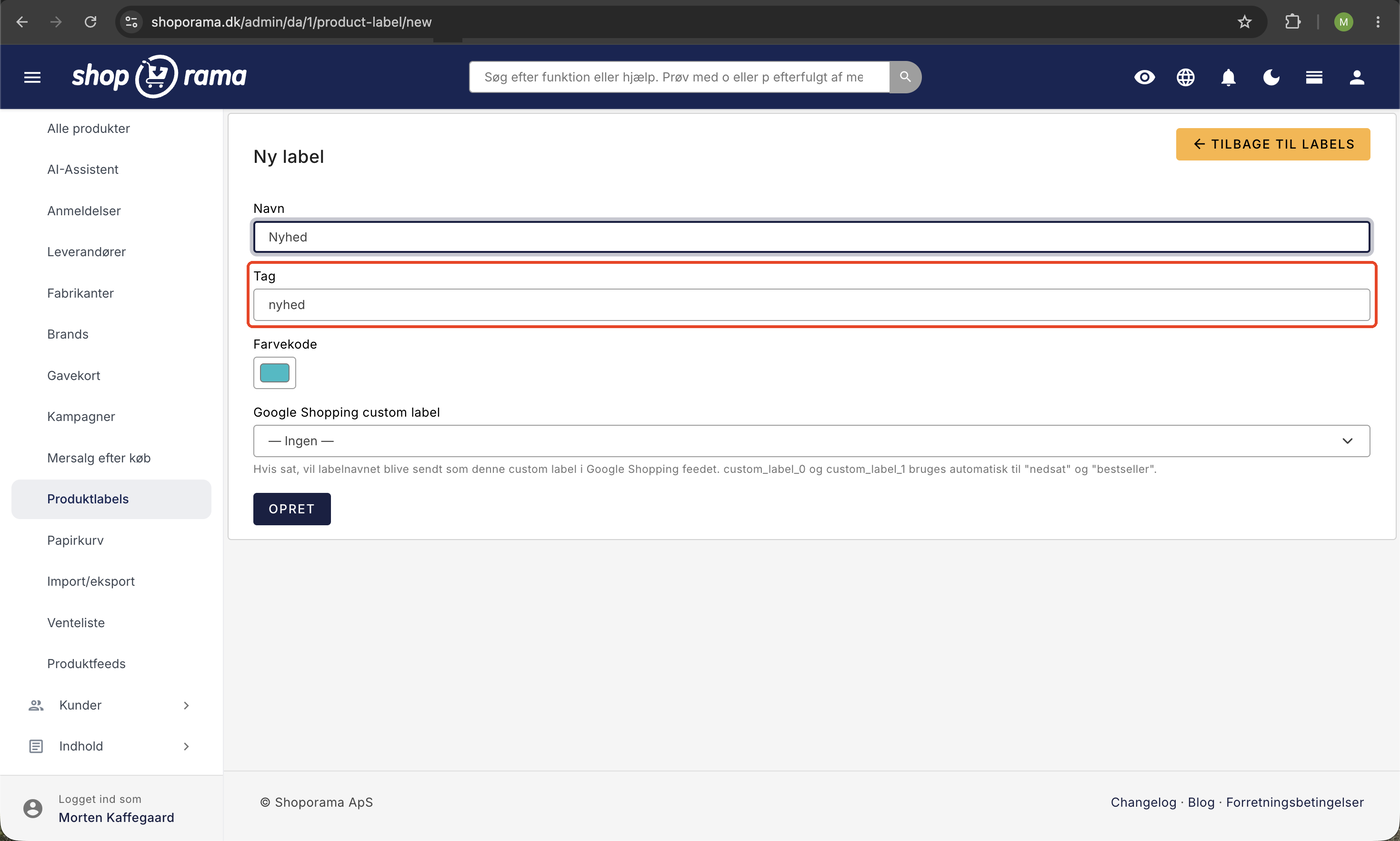Open the hamburger navigation menu
Screen dimensions: 1400x841
coord(32,77)
